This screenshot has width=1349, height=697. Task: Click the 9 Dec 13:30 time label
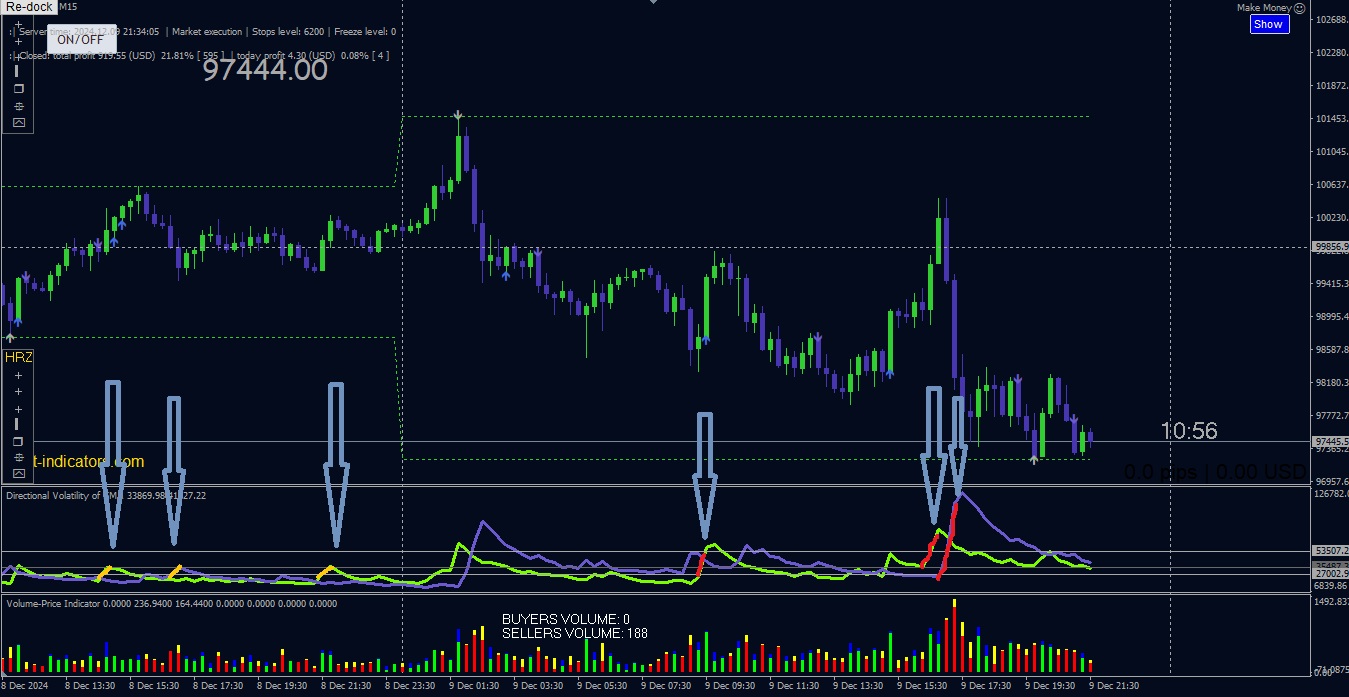(x=859, y=686)
